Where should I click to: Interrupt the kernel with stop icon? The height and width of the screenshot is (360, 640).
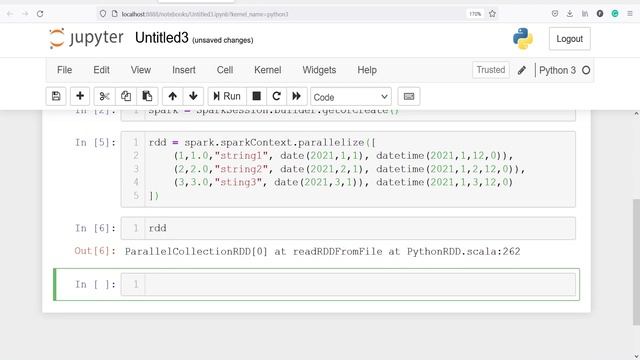(256, 96)
